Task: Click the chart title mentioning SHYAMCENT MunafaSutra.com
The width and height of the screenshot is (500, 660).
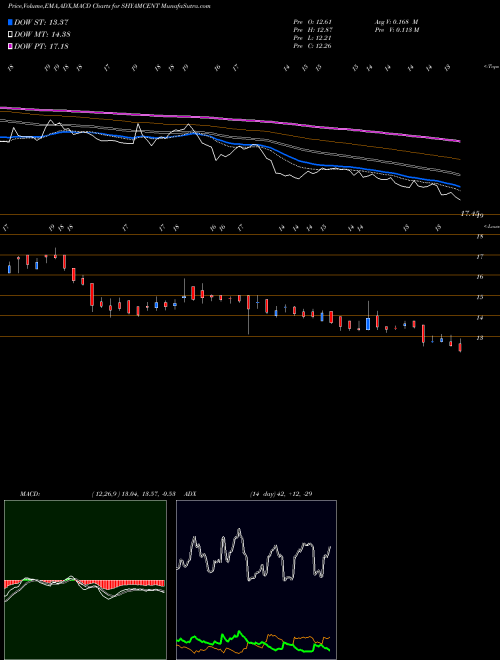Action: click(x=109, y=6)
